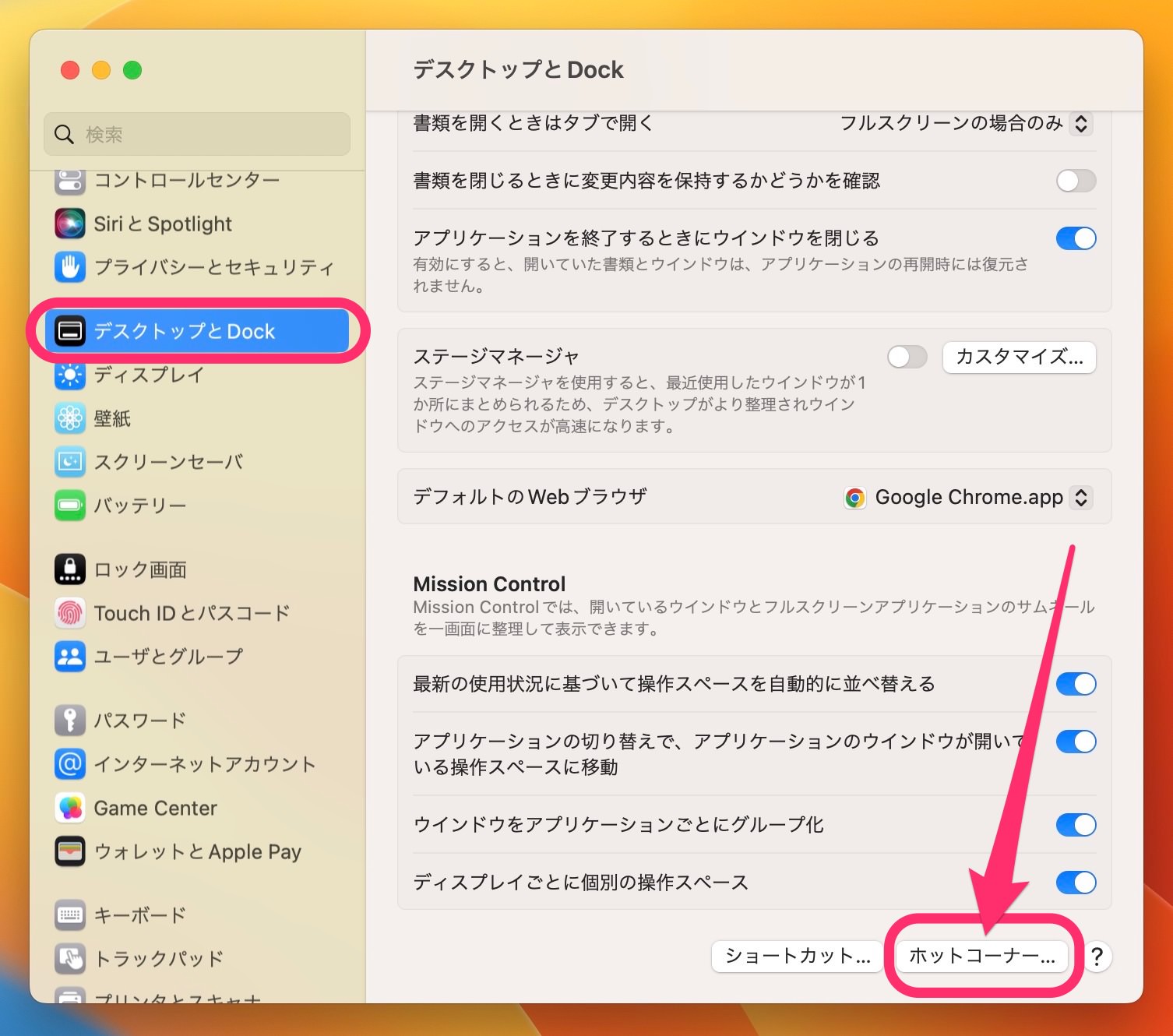
Task: Toggle ディスプレイごとに個別の操作スペース switch
Action: tap(1076, 883)
